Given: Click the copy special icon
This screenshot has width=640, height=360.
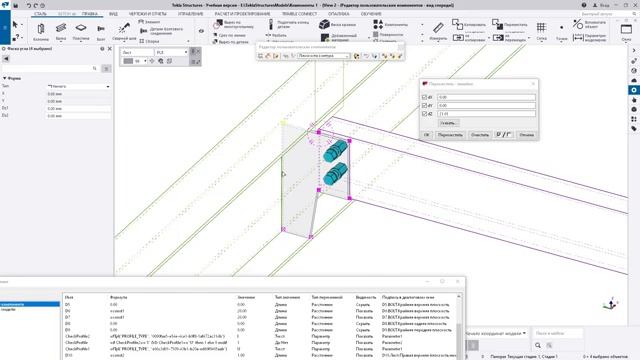Looking at the screenshot, I should coord(458,38).
